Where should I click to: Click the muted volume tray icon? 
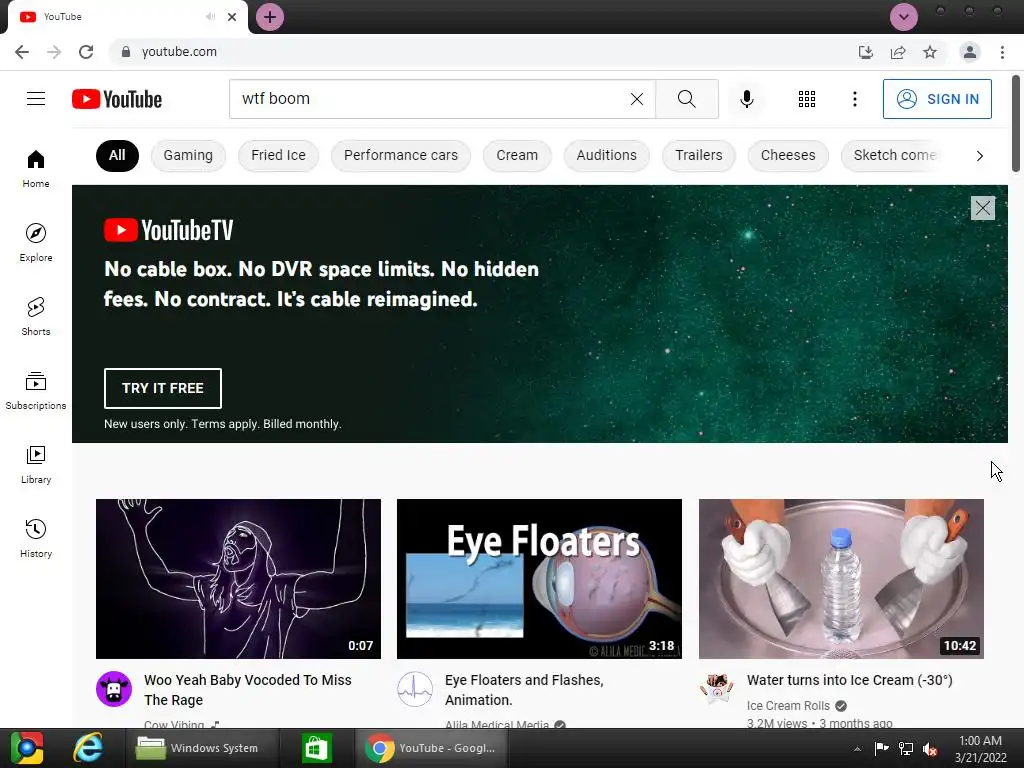coord(930,748)
